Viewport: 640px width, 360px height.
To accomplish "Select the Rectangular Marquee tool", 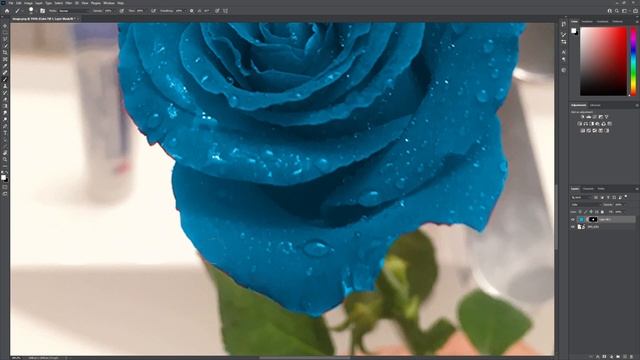I will [x=5, y=32].
